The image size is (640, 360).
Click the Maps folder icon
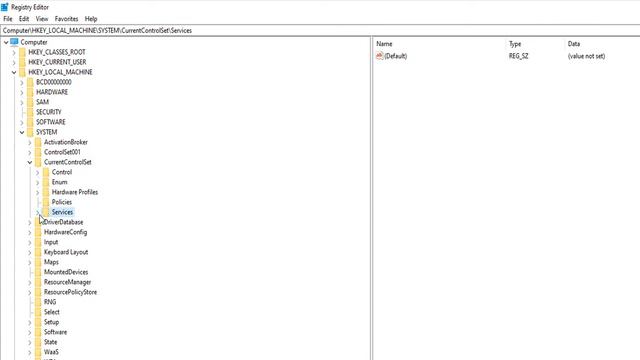tap(38, 262)
